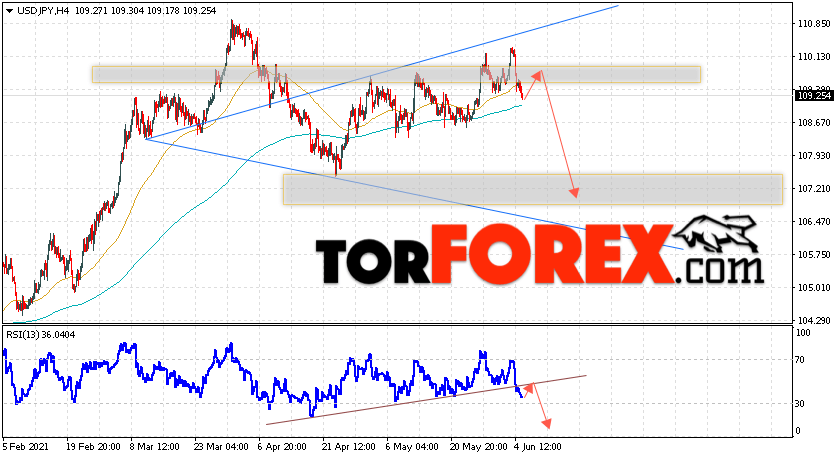Click the 20 May 20:00 date label
838x458 pixels.
[x=478, y=446]
